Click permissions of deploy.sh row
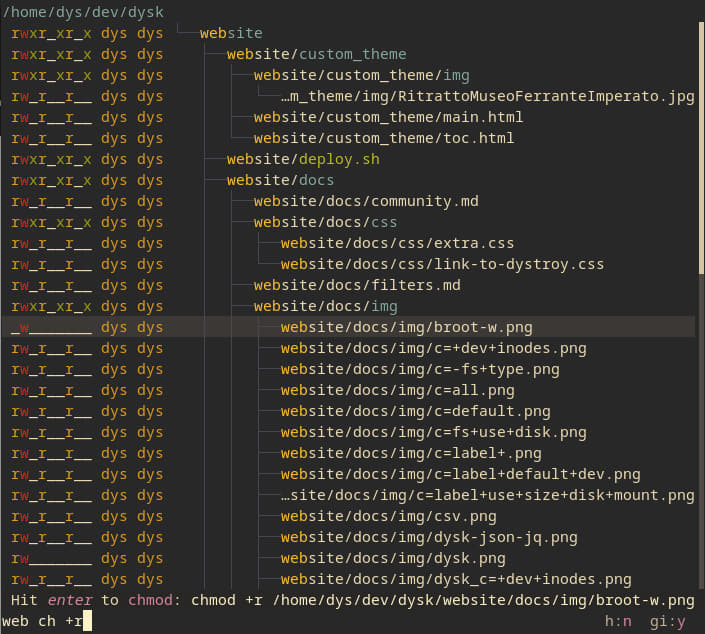This screenshot has height=634, width=705. [51, 159]
